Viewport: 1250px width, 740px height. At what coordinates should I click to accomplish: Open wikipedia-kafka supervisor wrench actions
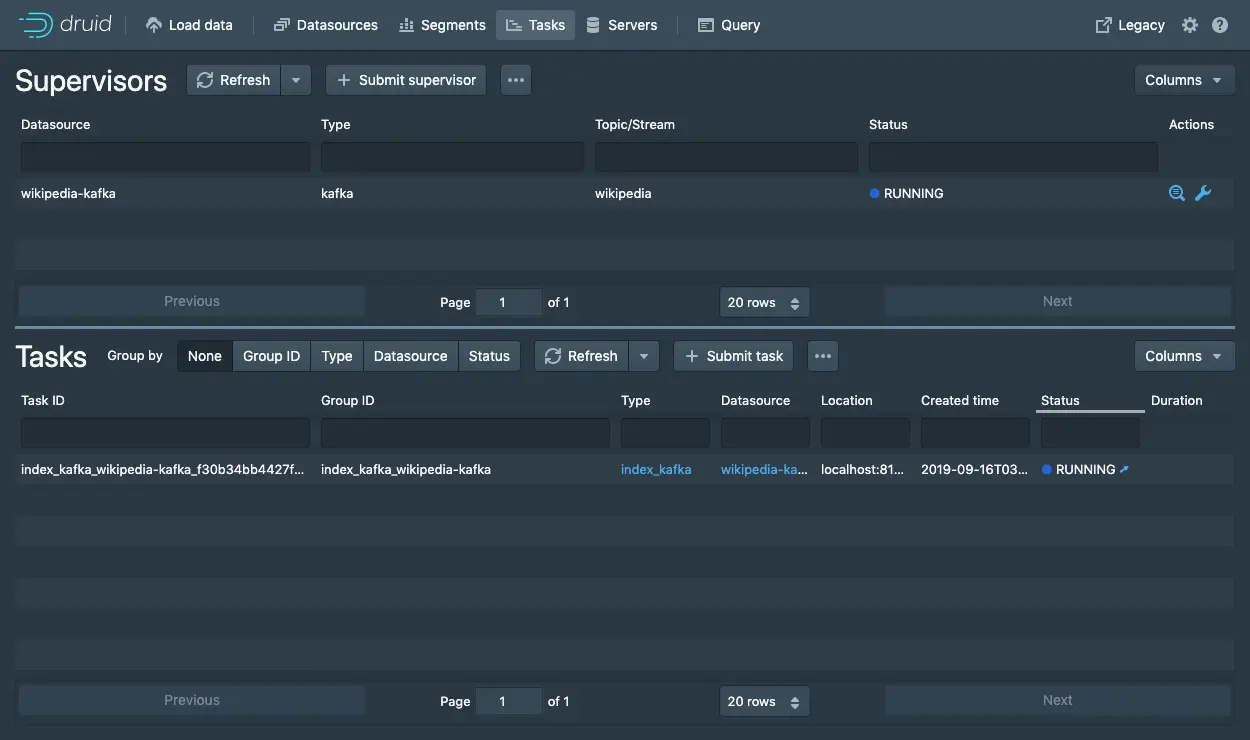[x=1203, y=193]
